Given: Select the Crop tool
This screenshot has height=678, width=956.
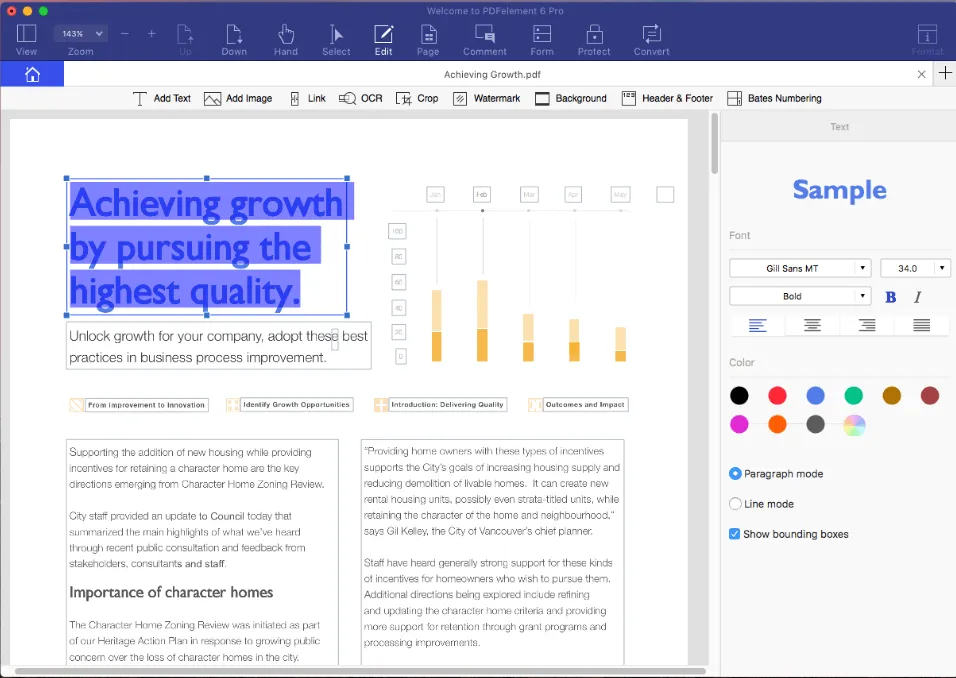Looking at the screenshot, I should coord(417,98).
